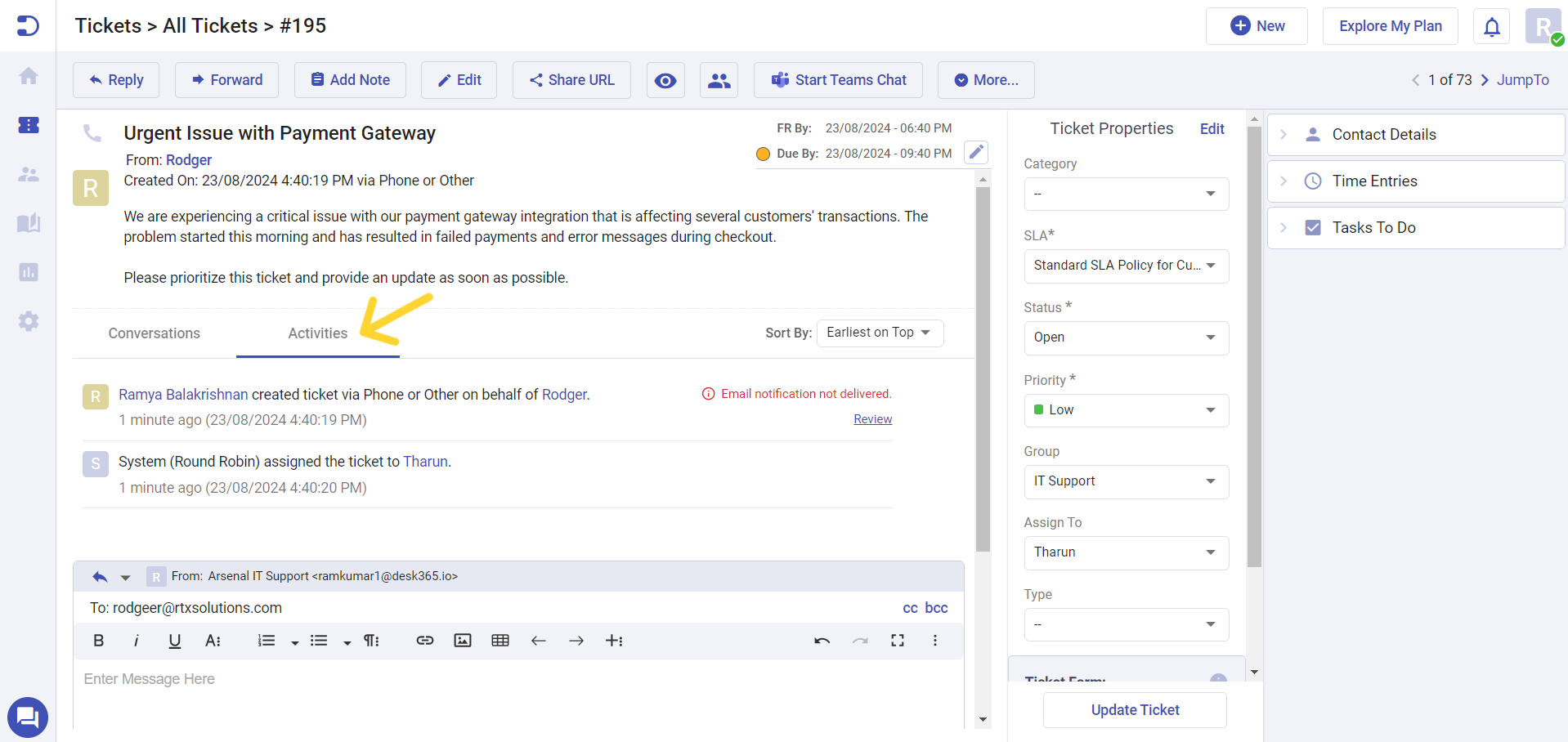Image resolution: width=1568 pixels, height=742 pixels.
Task: Insert an image into the reply
Action: [x=463, y=641]
